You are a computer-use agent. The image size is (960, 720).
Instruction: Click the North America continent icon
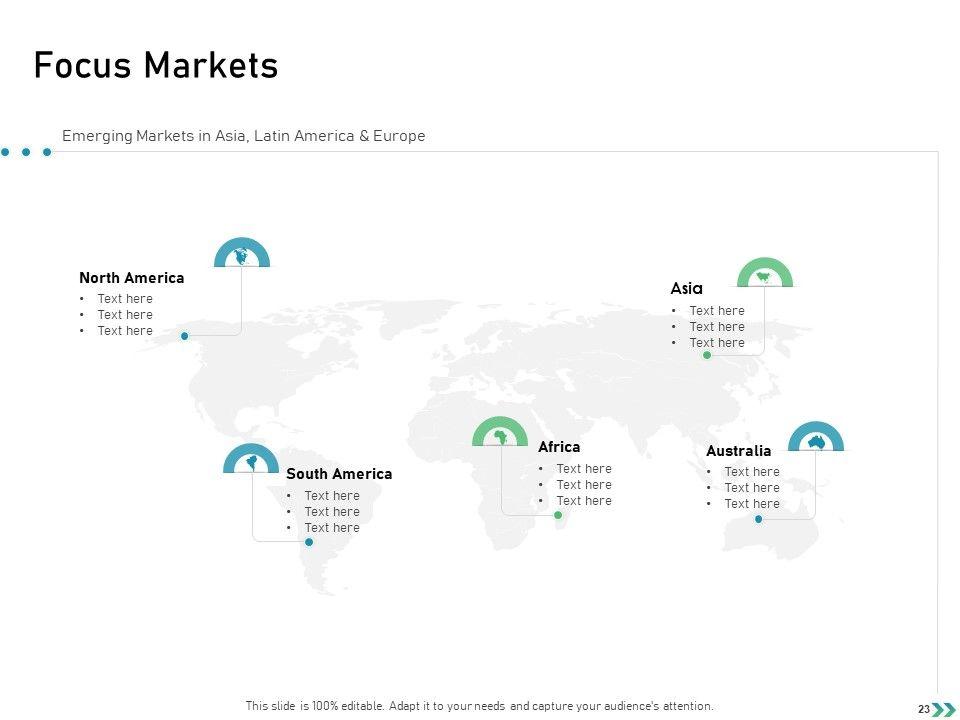(x=242, y=255)
